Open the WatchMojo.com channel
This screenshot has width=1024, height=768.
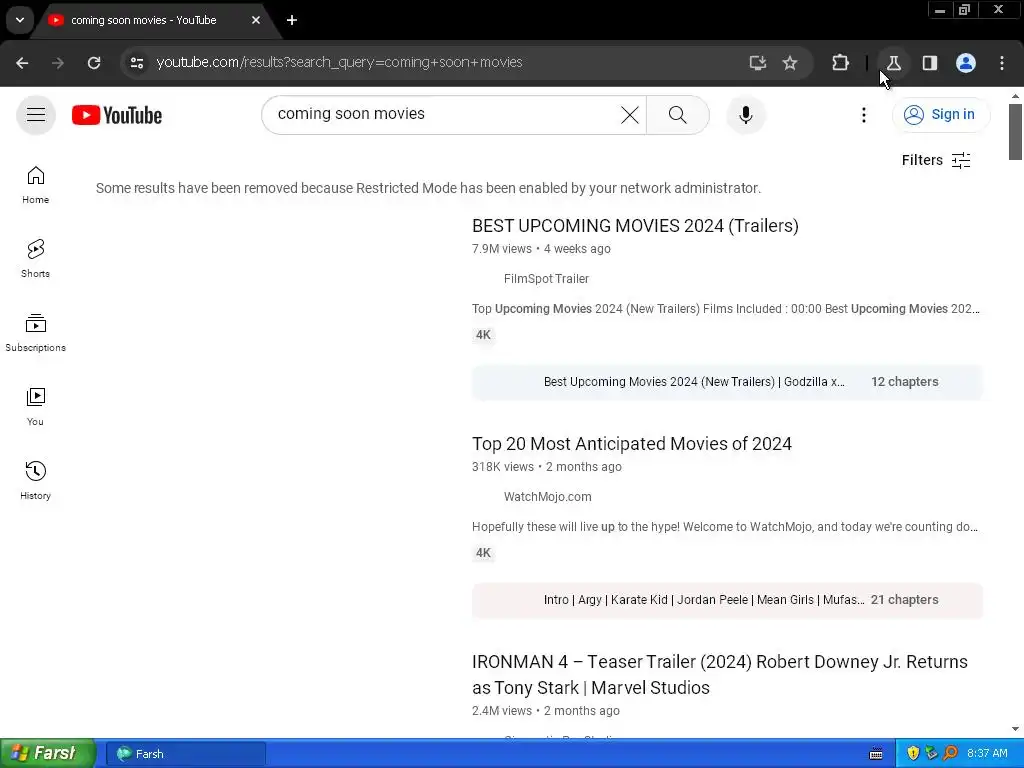[547, 497]
